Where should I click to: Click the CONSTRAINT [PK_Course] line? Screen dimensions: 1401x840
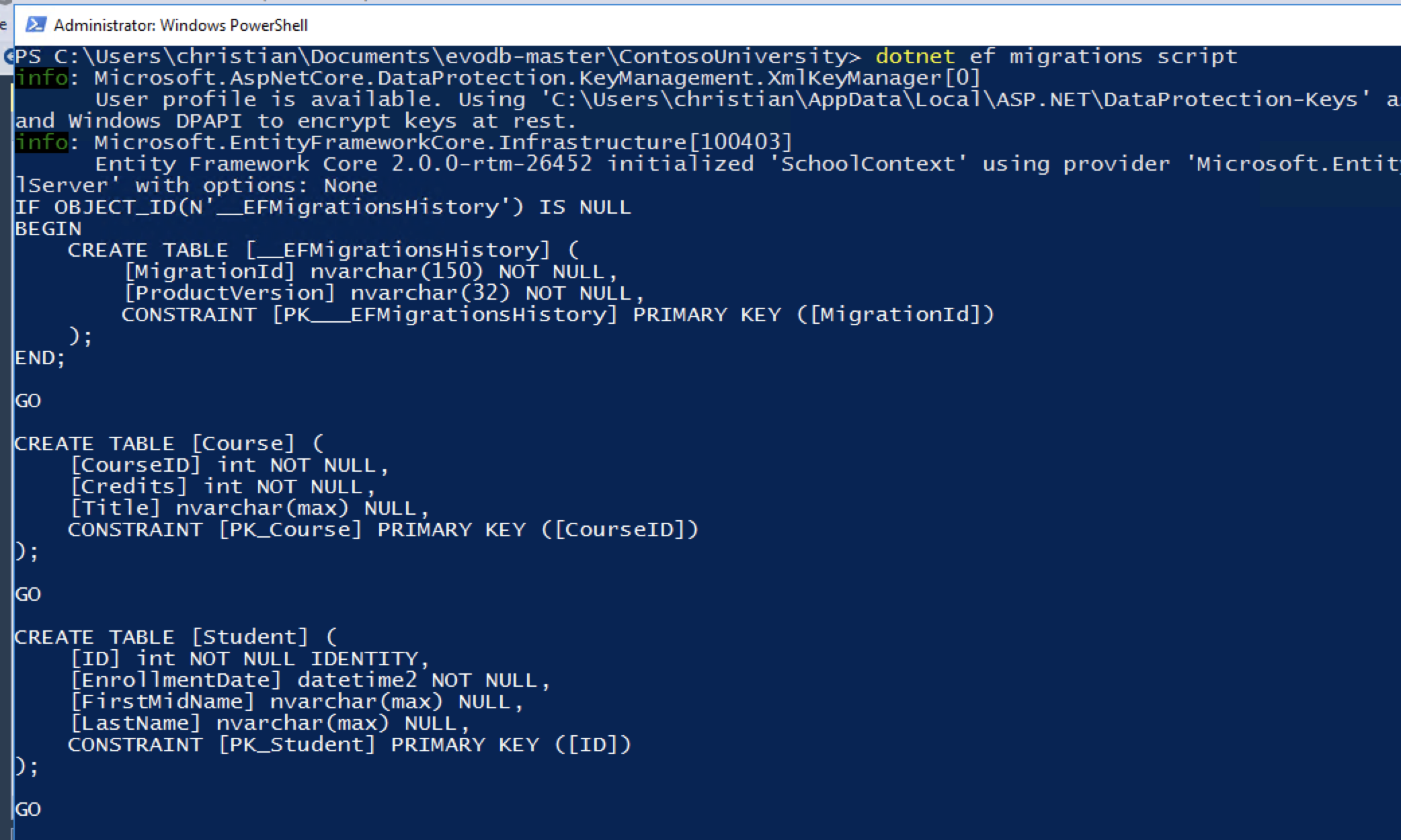tap(384, 530)
